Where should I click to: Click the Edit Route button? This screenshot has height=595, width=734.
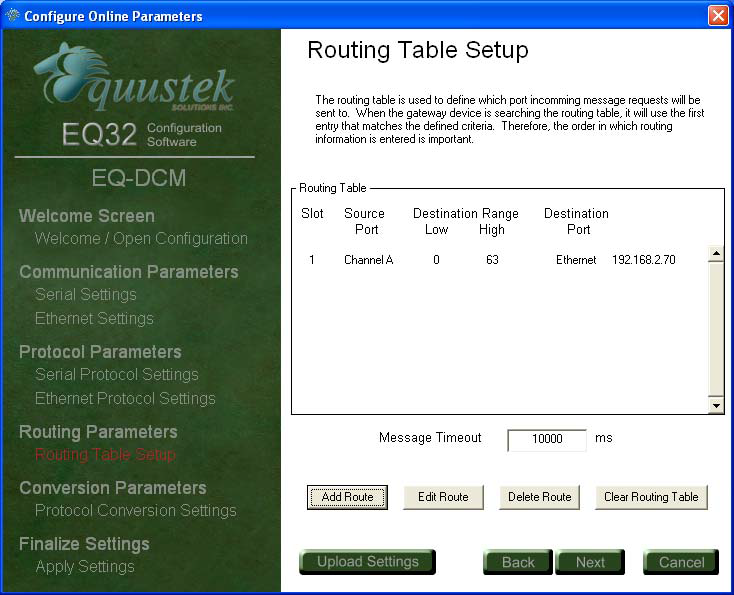pyautogui.click(x=443, y=497)
